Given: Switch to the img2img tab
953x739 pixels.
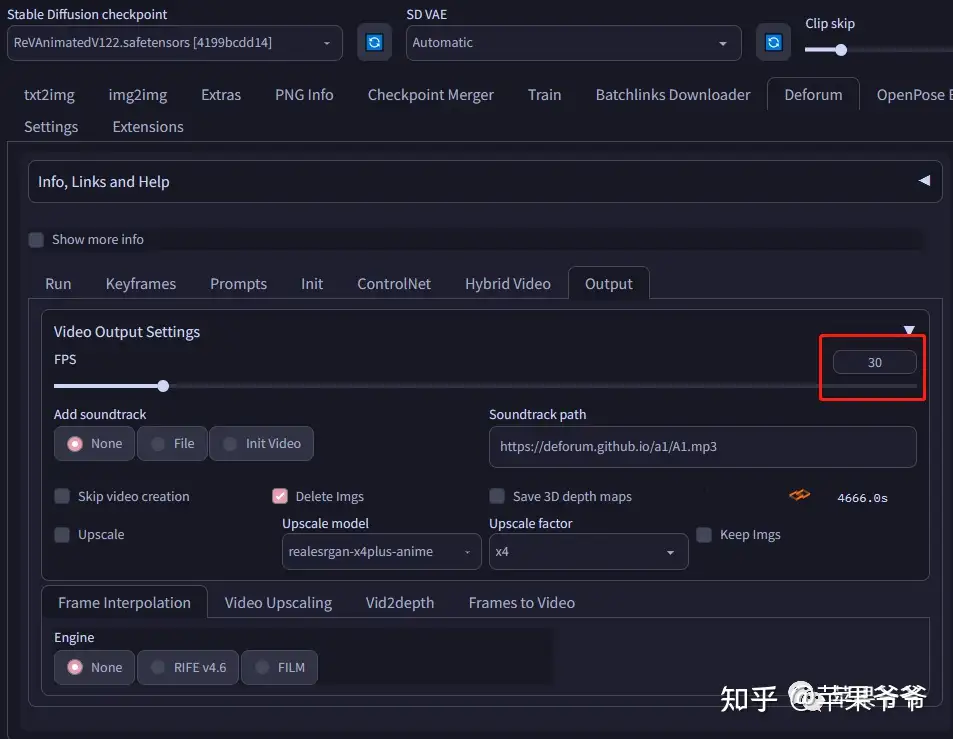Looking at the screenshot, I should 138,95.
